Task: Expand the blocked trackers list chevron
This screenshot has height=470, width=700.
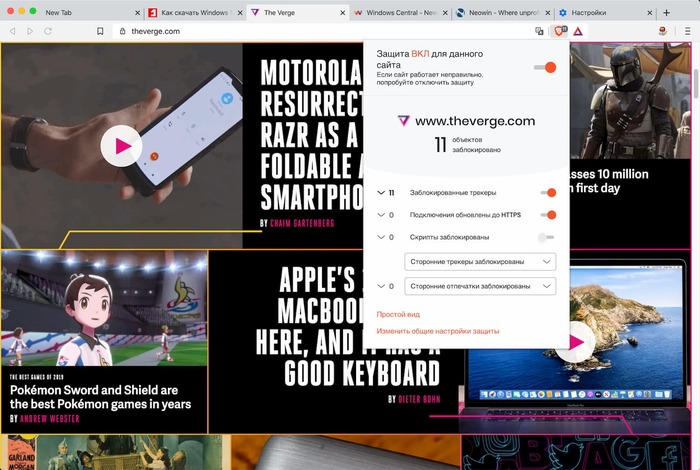Action: tap(380, 192)
